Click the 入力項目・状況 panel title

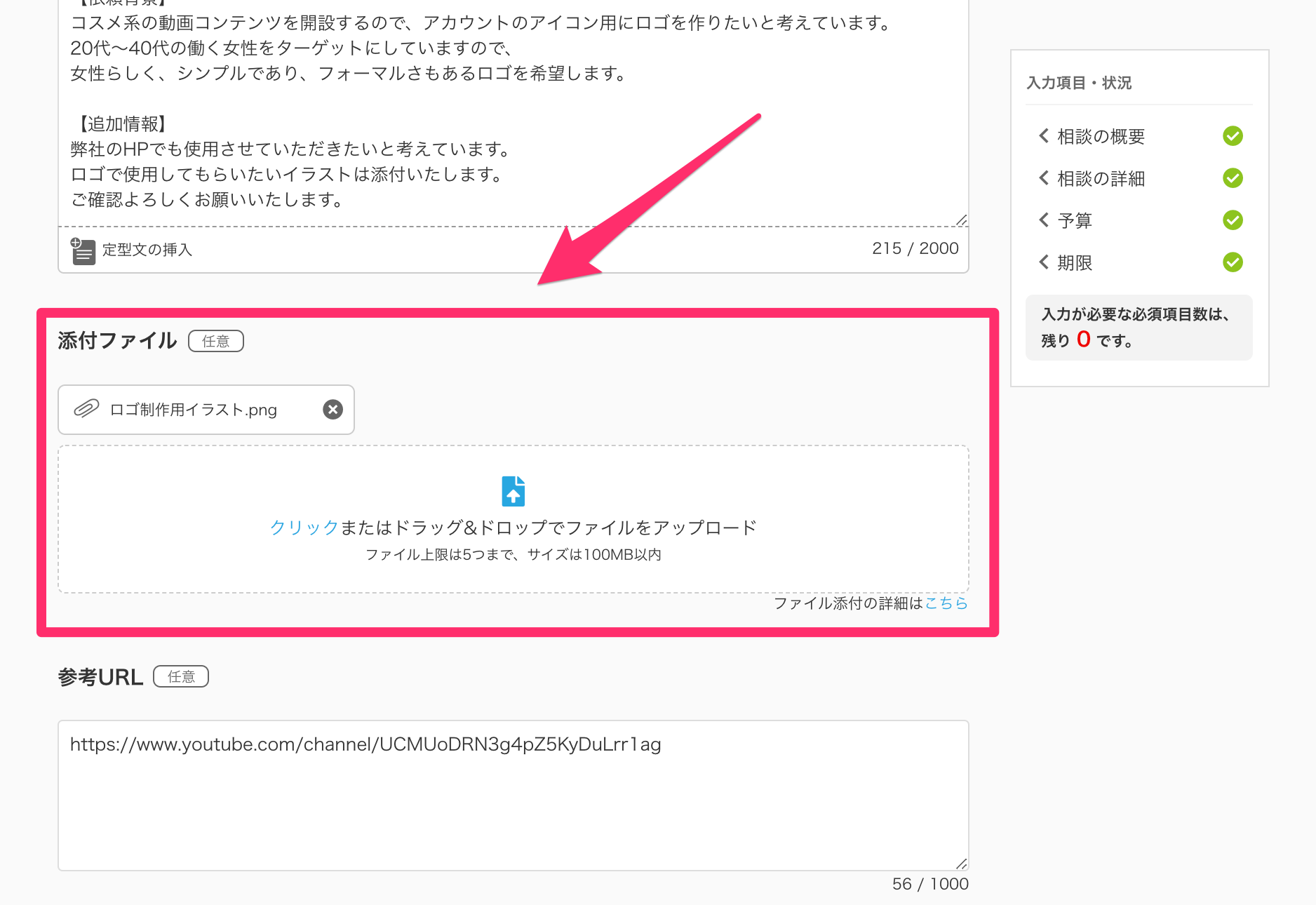(1079, 83)
